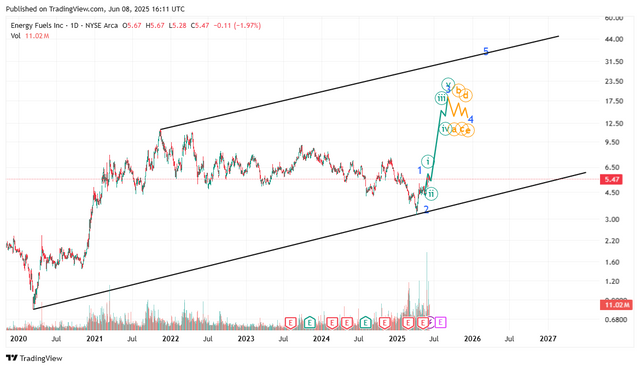The height and width of the screenshot is (369, 640).
Task: Select the orange circled e label
Action: pos(468,131)
